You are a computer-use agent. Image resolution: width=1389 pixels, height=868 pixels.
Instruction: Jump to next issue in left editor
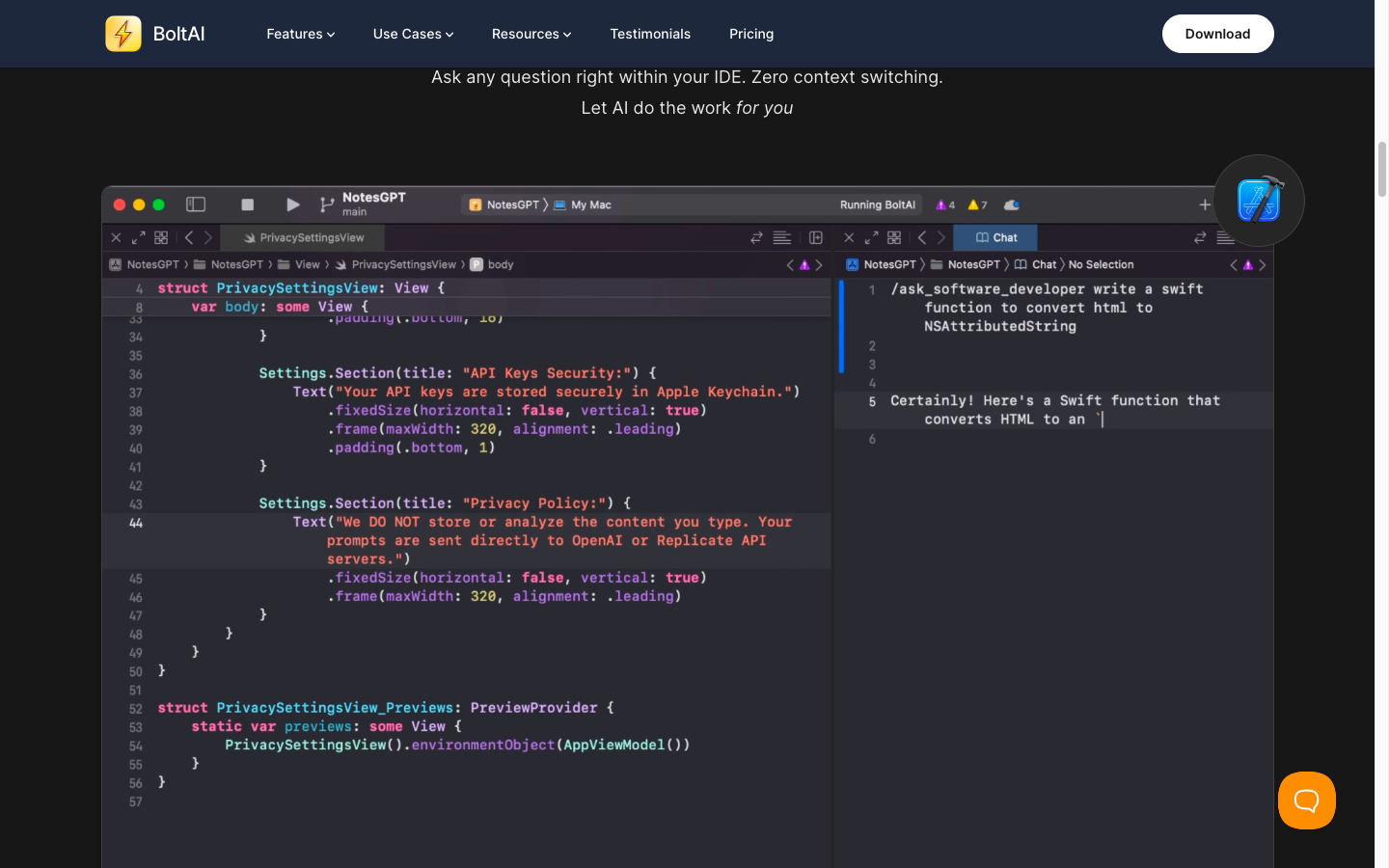click(819, 264)
